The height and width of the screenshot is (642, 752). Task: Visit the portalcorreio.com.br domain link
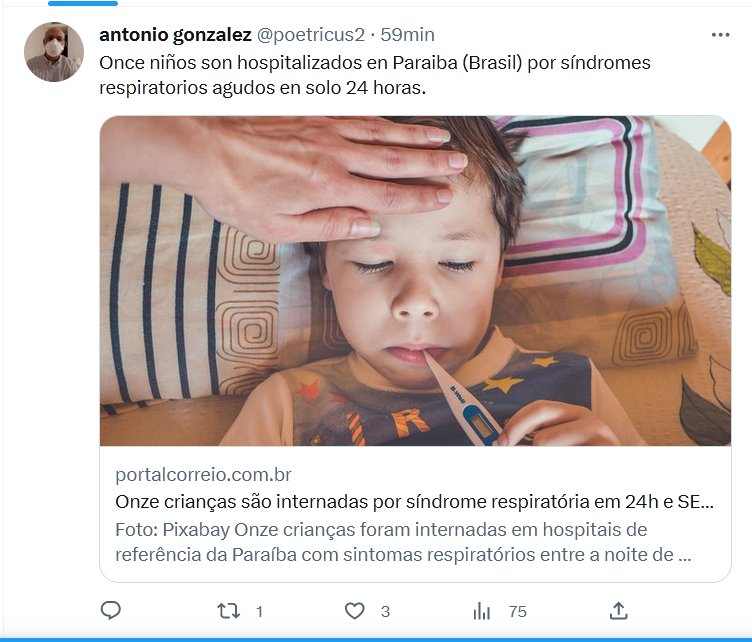point(203,475)
